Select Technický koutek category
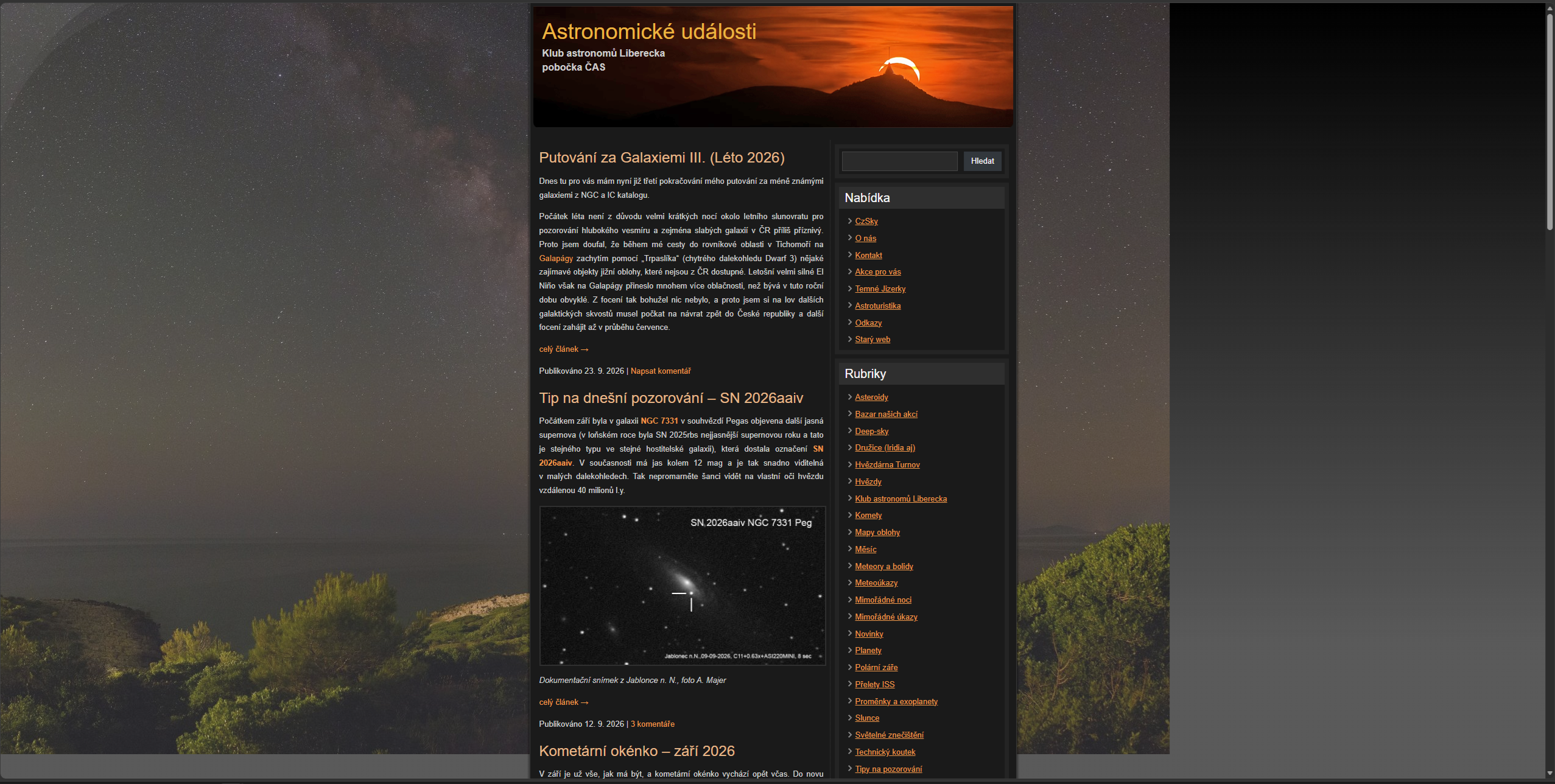 885,752
